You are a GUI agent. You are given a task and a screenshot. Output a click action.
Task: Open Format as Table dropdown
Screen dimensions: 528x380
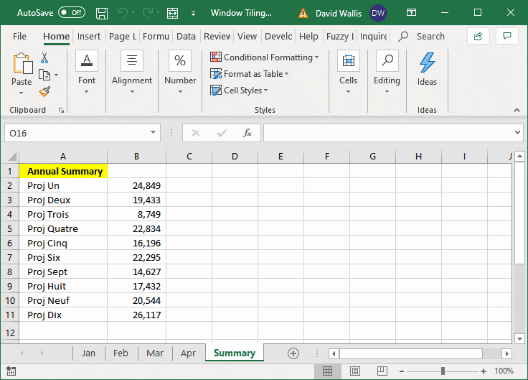(x=250, y=74)
